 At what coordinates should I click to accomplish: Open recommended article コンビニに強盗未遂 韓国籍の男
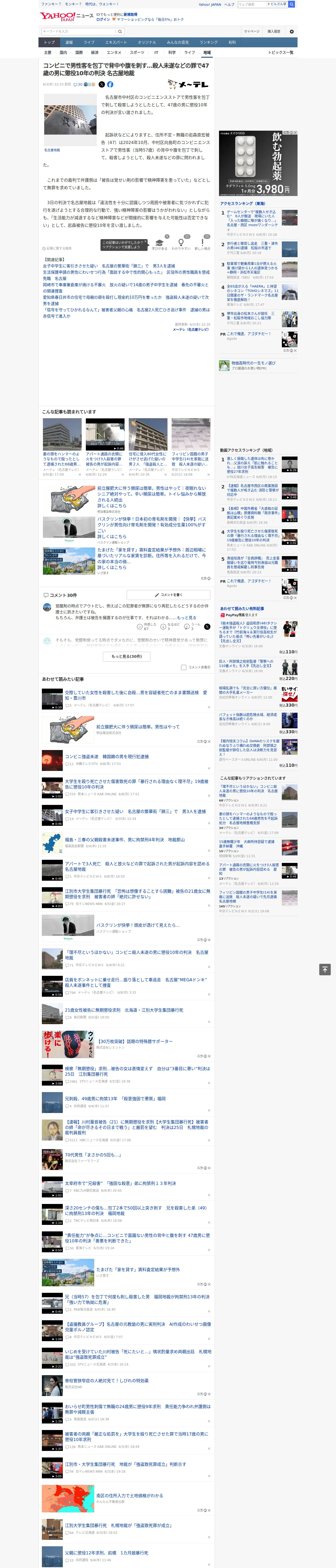(107, 757)
